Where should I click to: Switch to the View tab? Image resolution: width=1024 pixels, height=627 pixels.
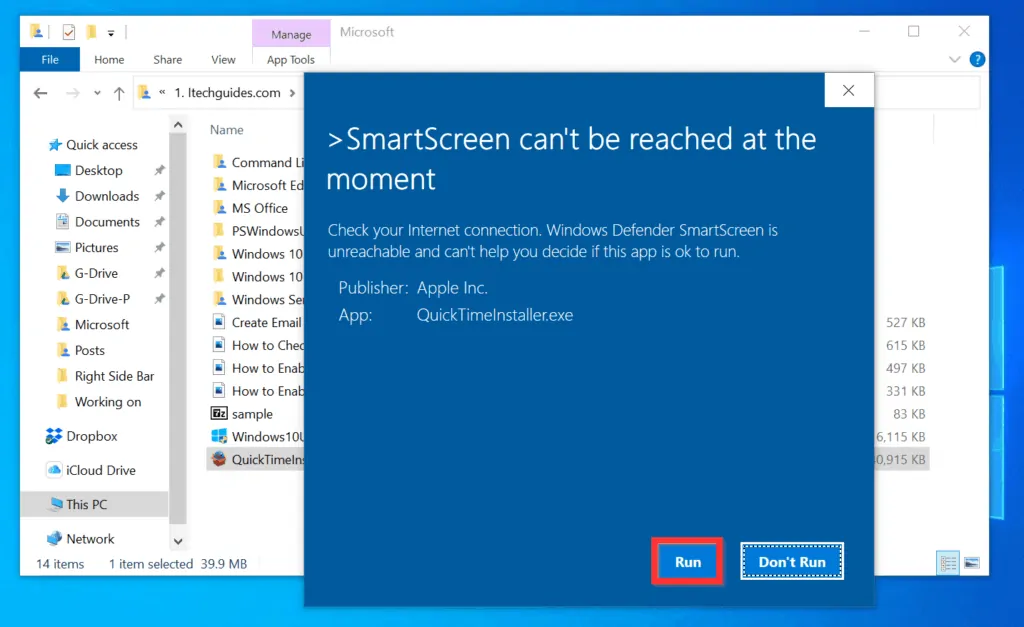click(222, 59)
